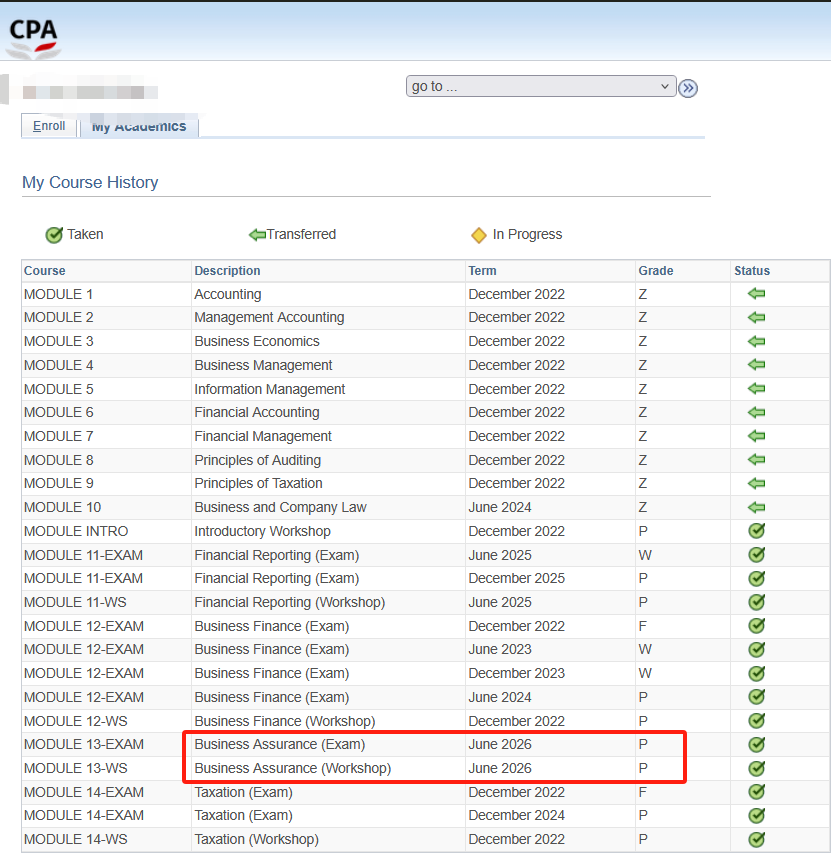Image resolution: width=831 pixels, height=867 pixels.
Task: Sort by the Term column header
Action: (483, 271)
